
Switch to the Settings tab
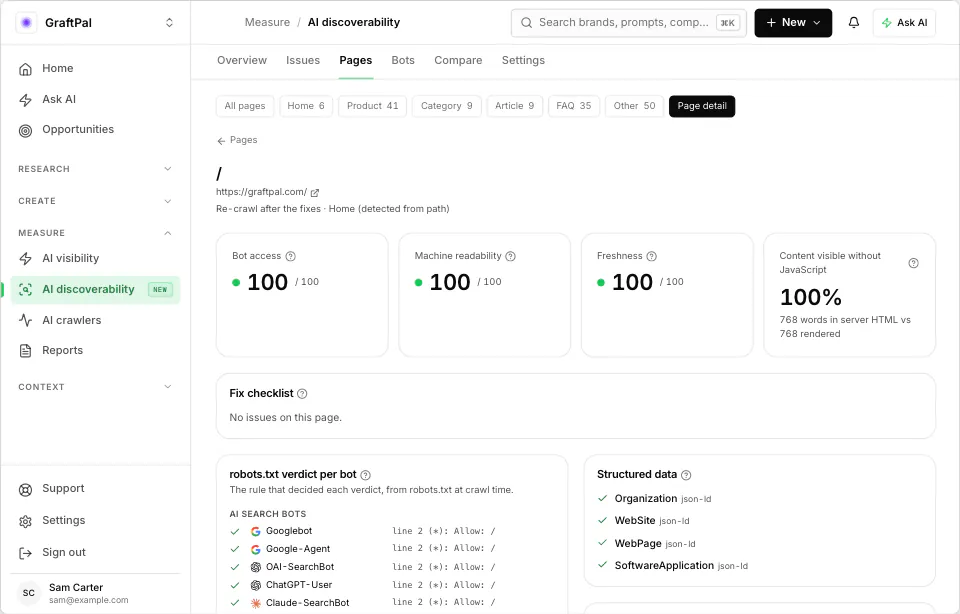coord(523,60)
